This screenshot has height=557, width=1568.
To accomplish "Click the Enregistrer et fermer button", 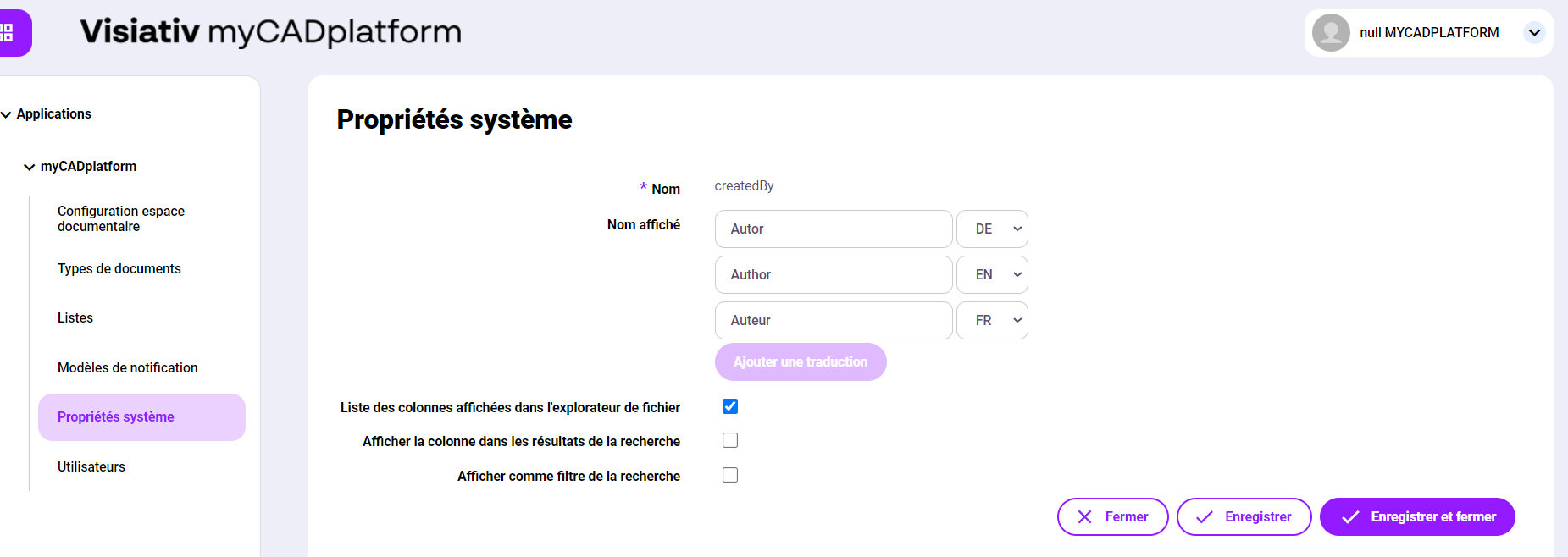I will [x=1417, y=516].
